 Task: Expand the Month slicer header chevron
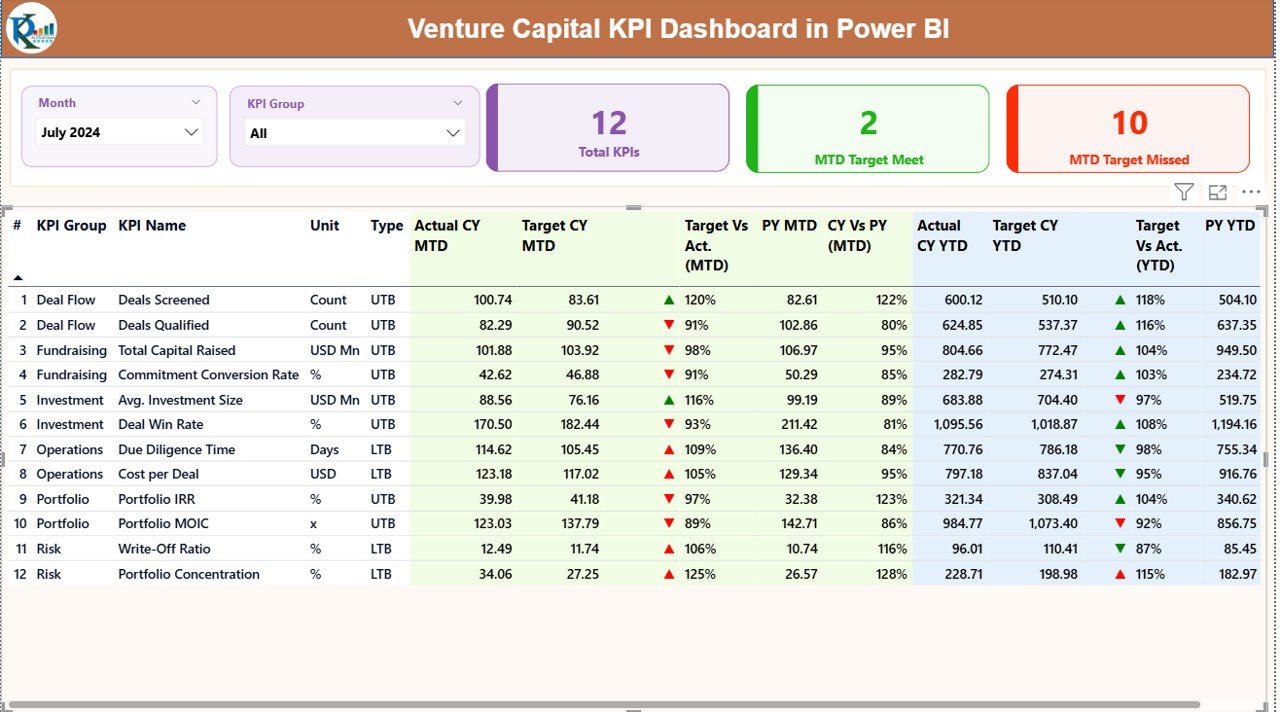(x=197, y=102)
